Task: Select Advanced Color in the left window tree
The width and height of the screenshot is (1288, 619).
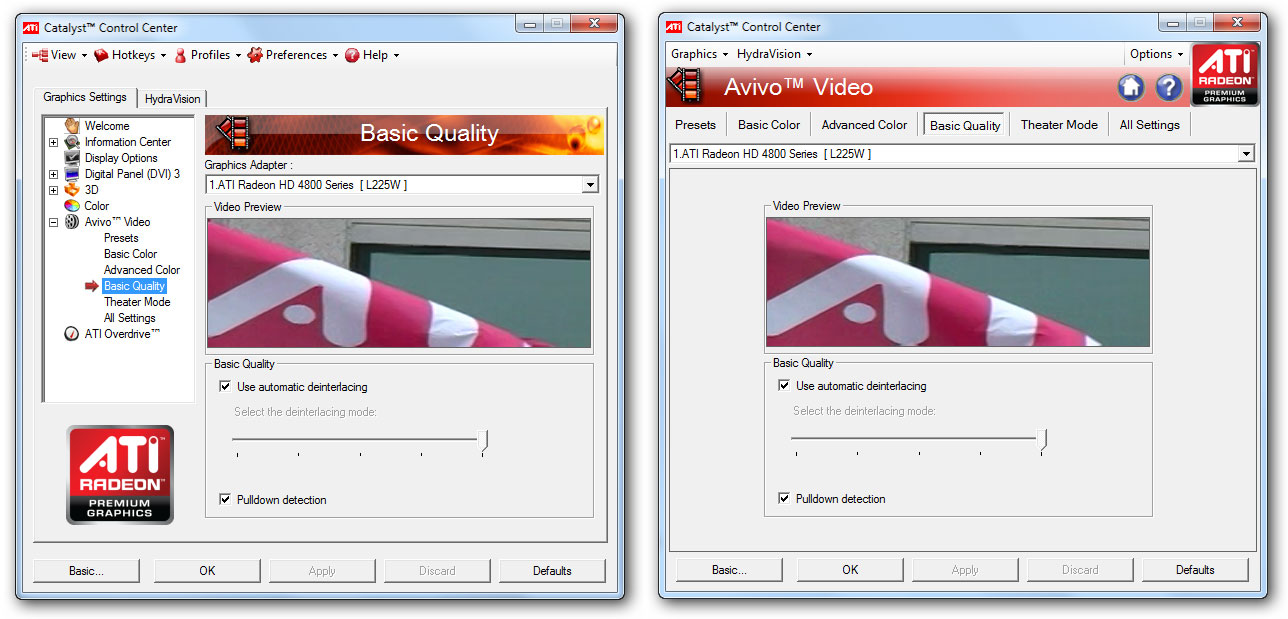Action: tap(142, 270)
